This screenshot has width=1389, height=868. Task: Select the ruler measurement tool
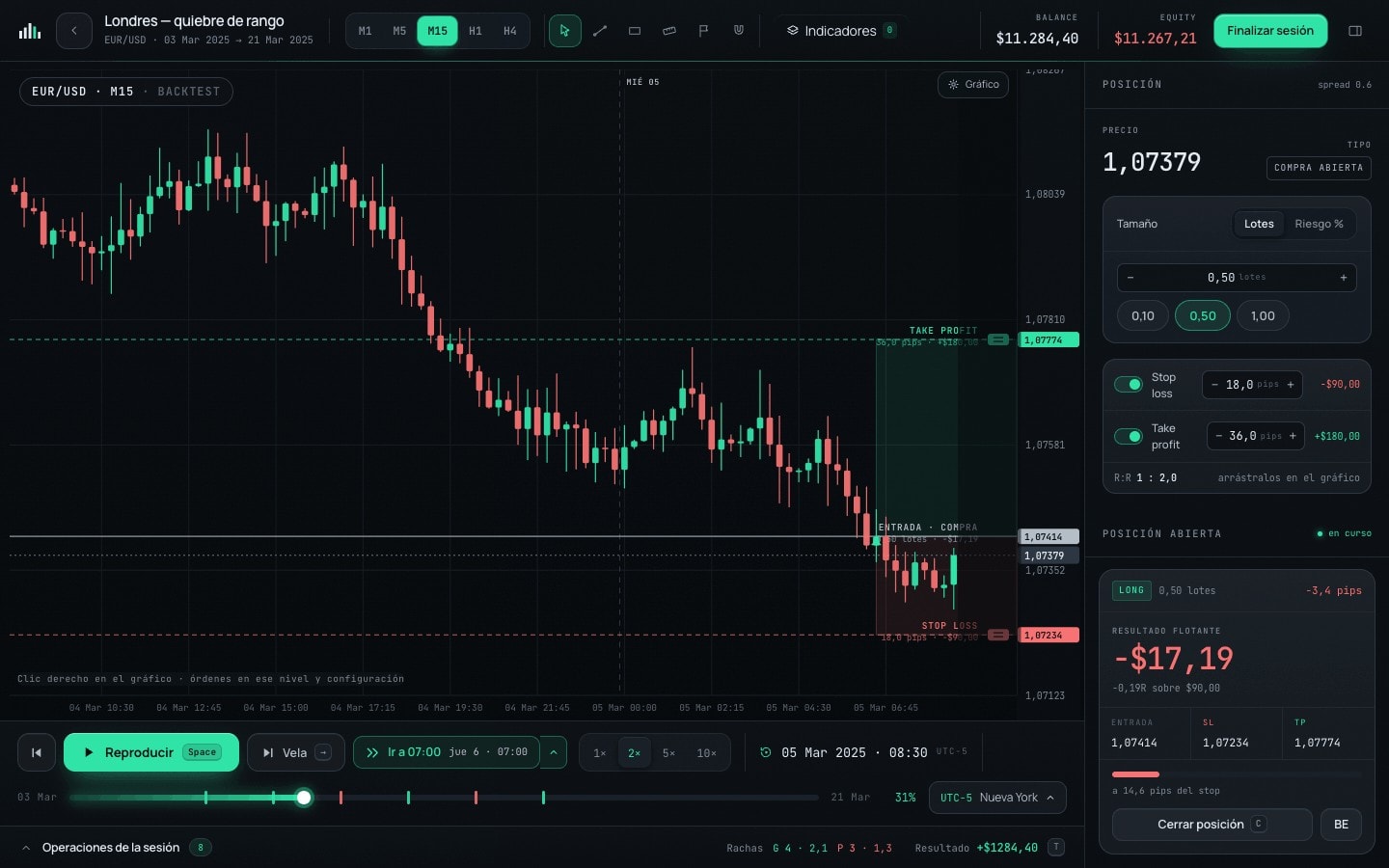[x=669, y=31]
